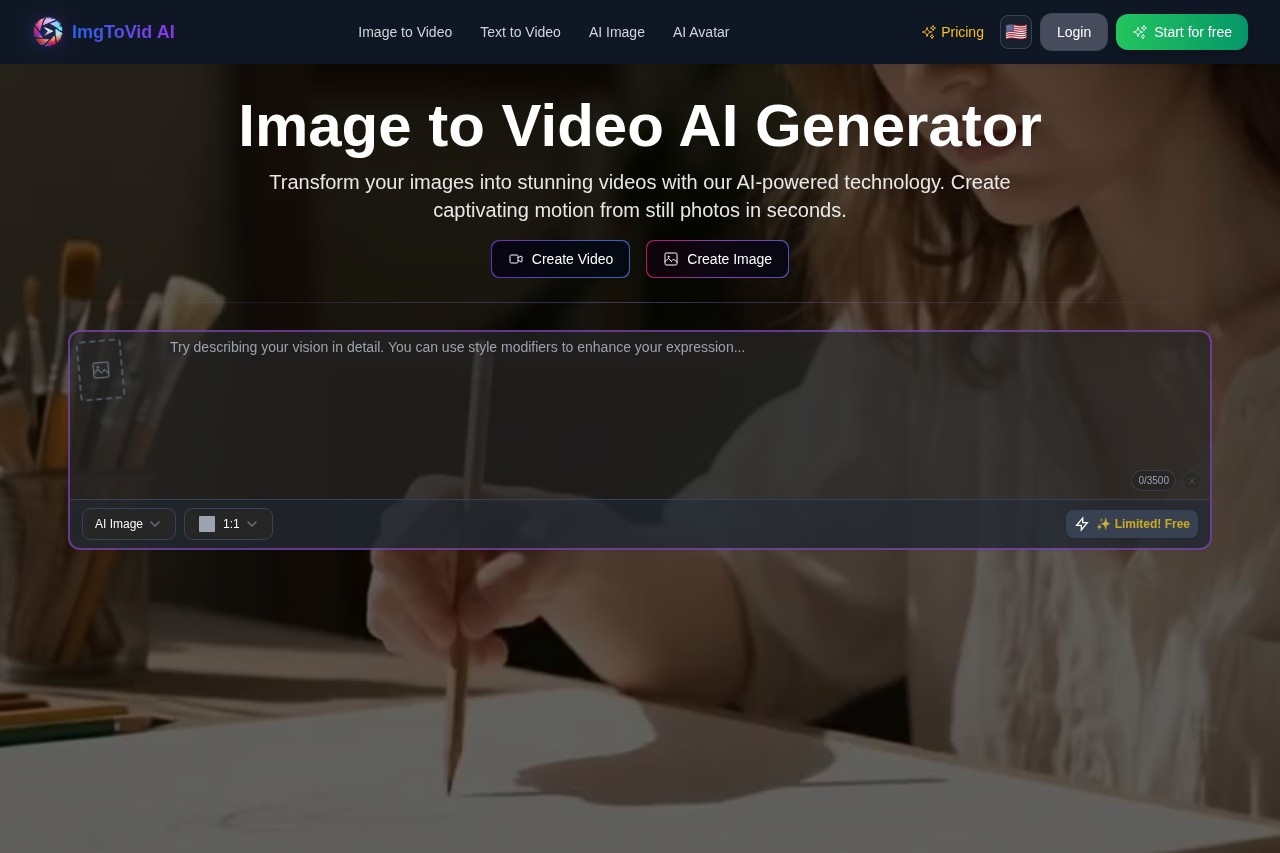
Task: Select AI Image in the top navigation
Action: (616, 32)
